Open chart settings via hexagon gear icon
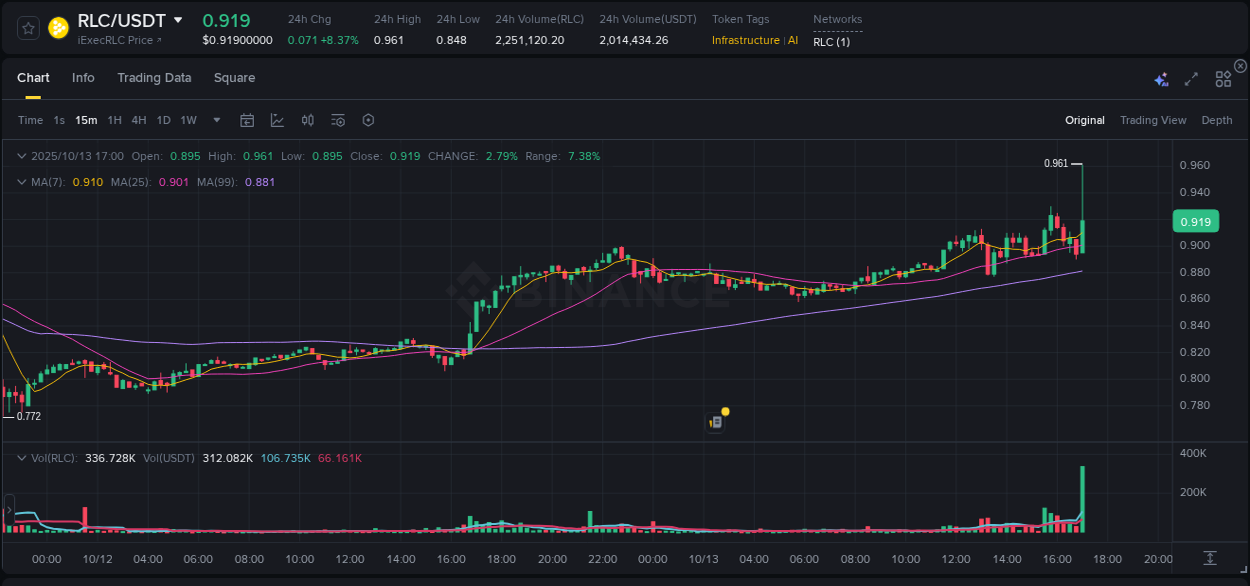Viewport: 1250px width, 586px height. 368,119
